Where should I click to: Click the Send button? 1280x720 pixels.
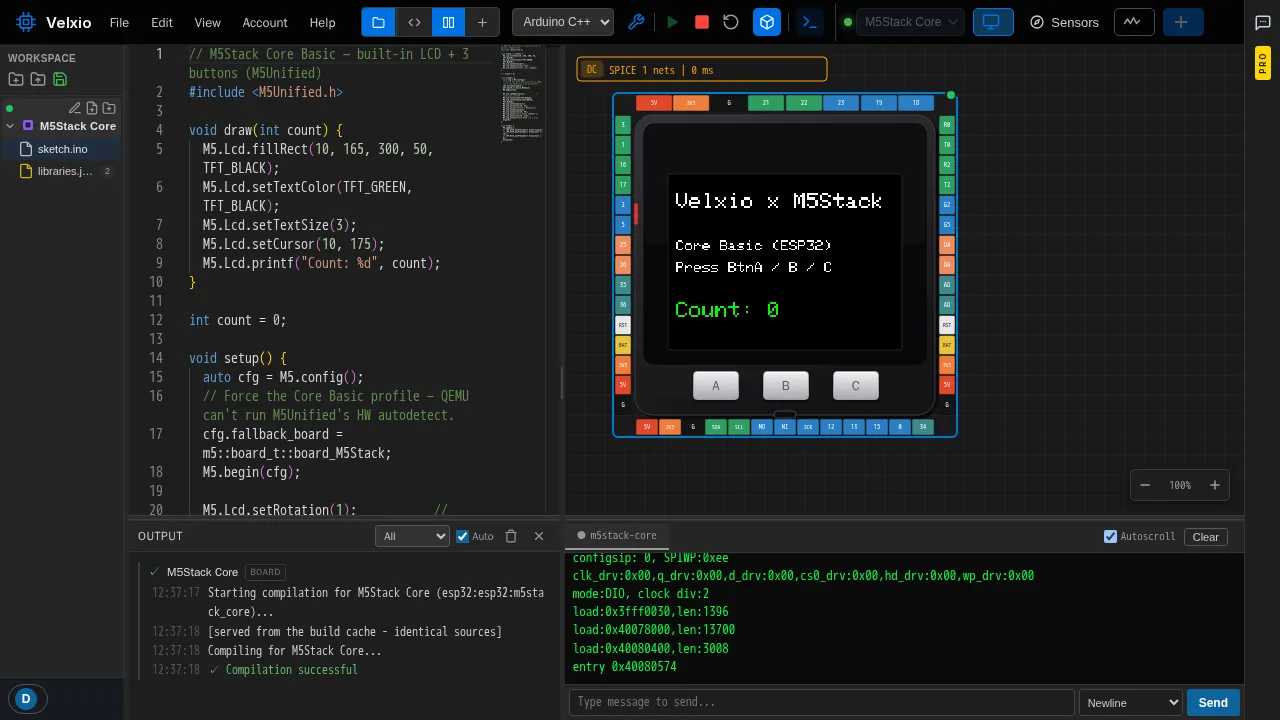1213,702
